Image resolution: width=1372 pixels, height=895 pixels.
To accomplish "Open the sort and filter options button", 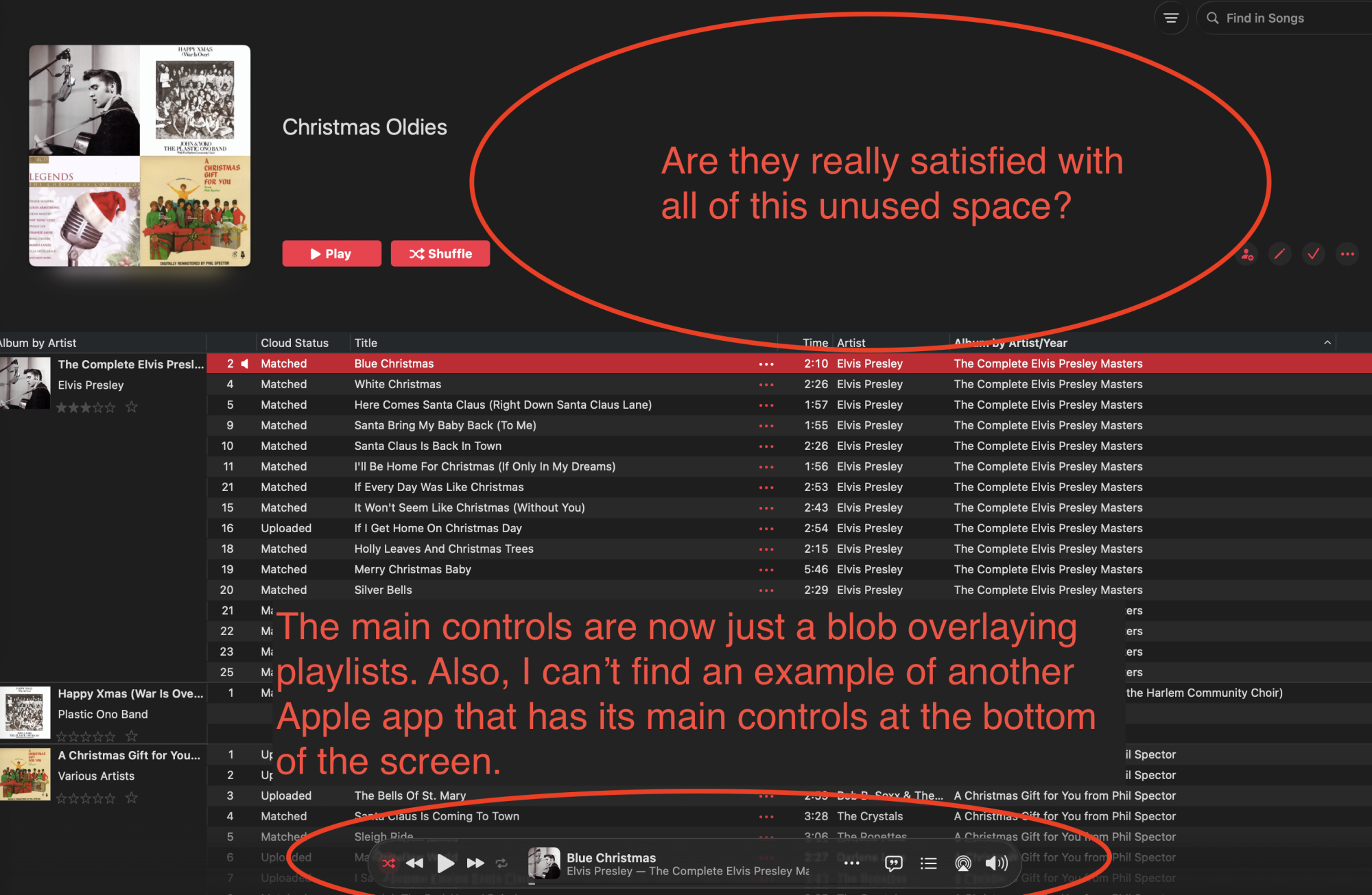I will tap(1171, 19).
